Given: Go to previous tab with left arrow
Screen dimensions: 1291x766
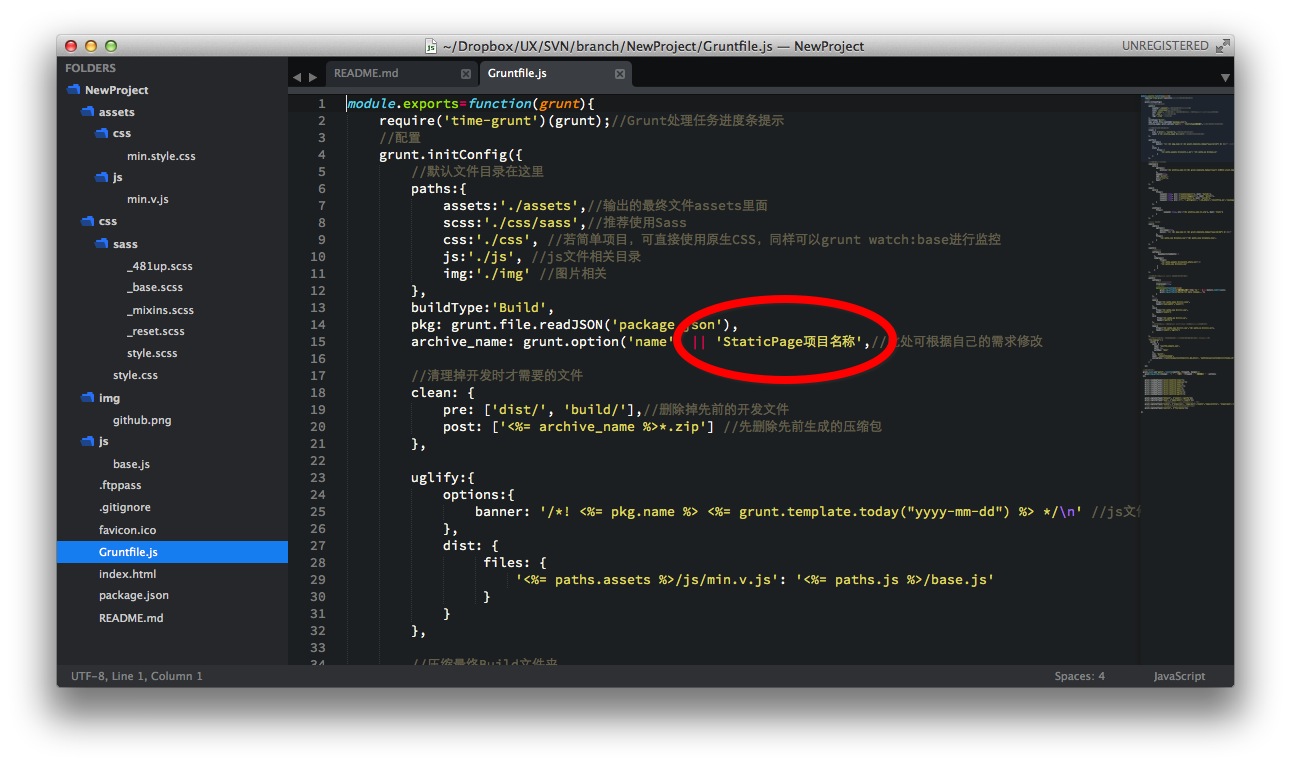Looking at the screenshot, I should pyautogui.click(x=297, y=77).
